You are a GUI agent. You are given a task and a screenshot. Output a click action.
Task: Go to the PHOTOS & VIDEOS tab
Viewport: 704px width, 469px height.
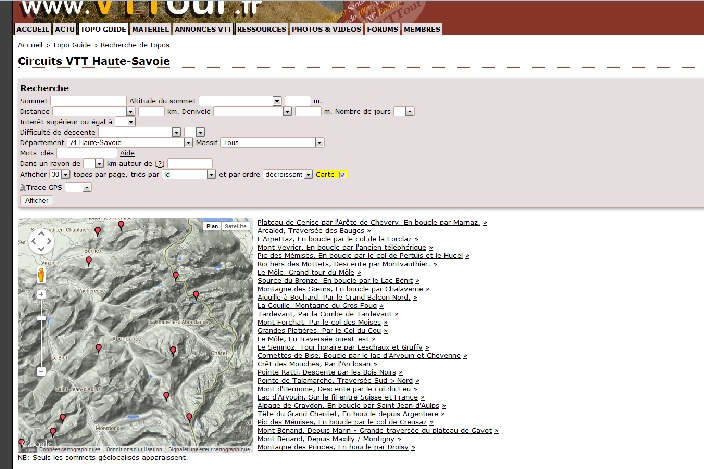coord(327,29)
